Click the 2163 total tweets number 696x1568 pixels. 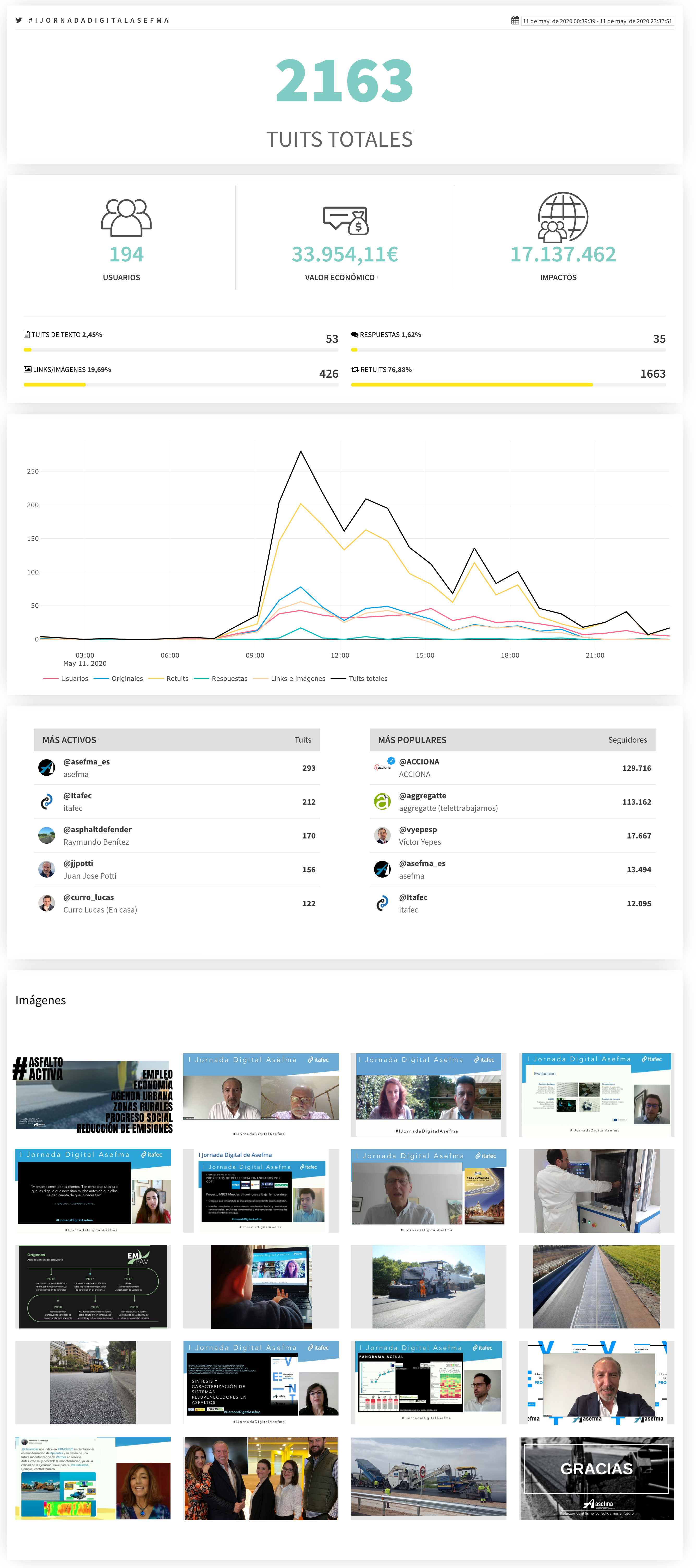click(x=345, y=81)
